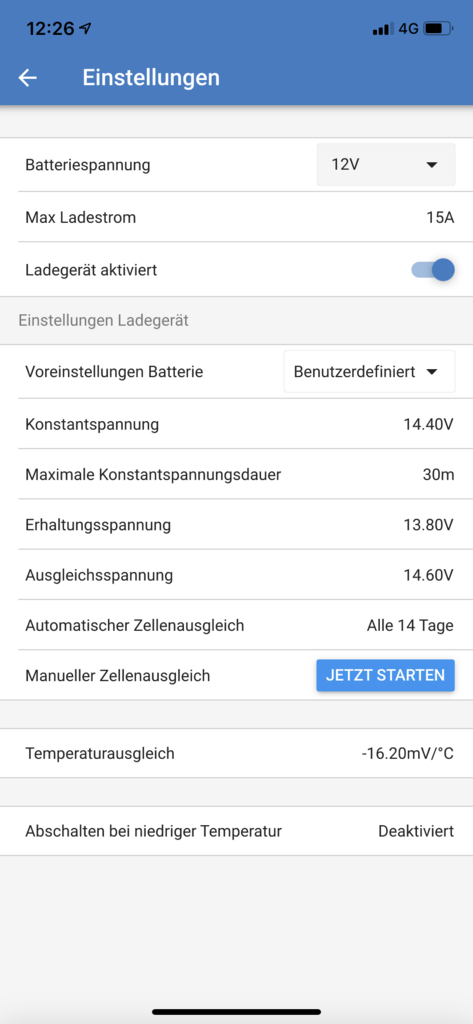Tap the 4G network indicator
Screen dimensions: 473x1024
pyautogui.click(x=408, y=29)
